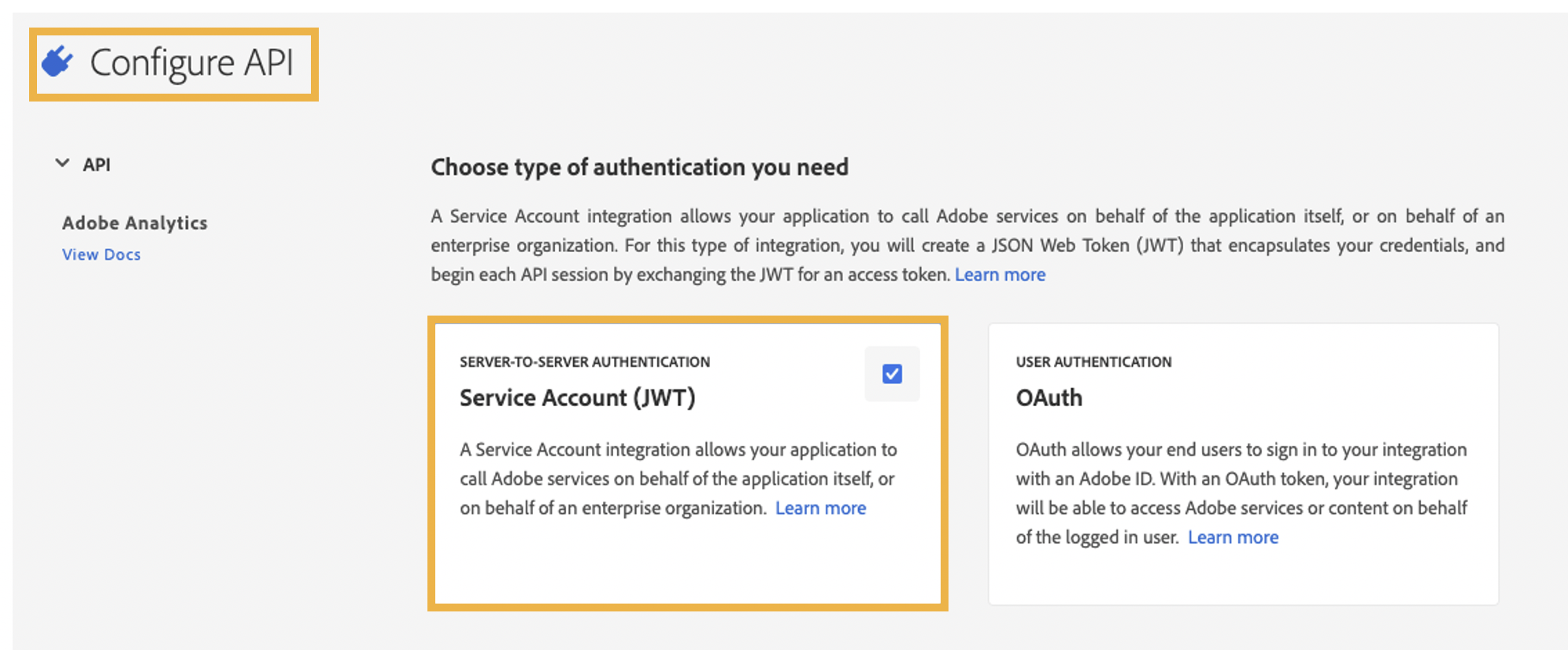Select the OAuth card title
Image resolution: width=1568 pixels, height=650 pixels.
click(x=1048, y=398)
